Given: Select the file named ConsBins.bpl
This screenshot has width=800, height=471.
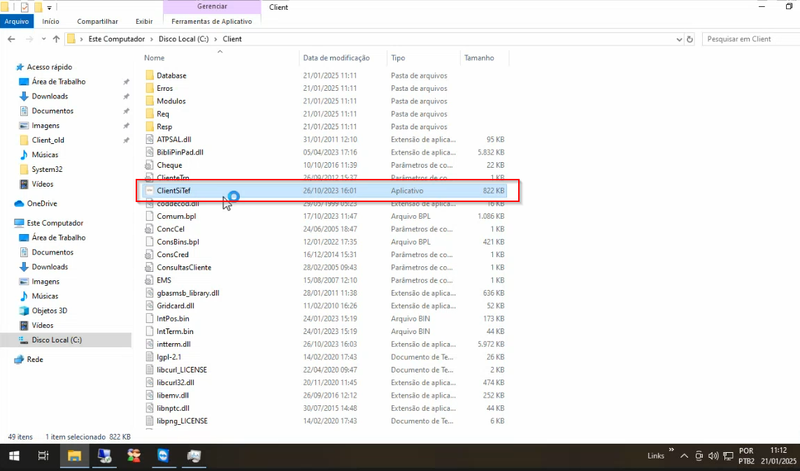Looking at the screenshot, I should click(x=178, y=241).
